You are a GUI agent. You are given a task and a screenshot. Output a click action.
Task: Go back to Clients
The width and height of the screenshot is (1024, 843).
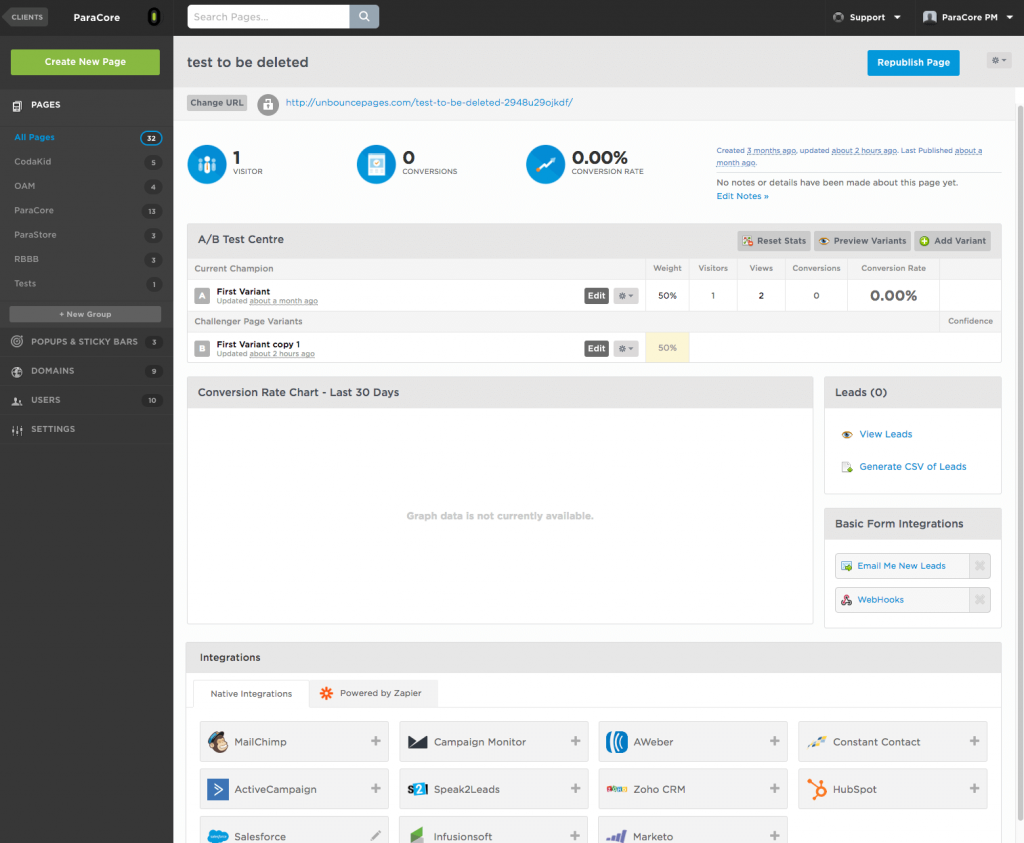coord(25,17)
